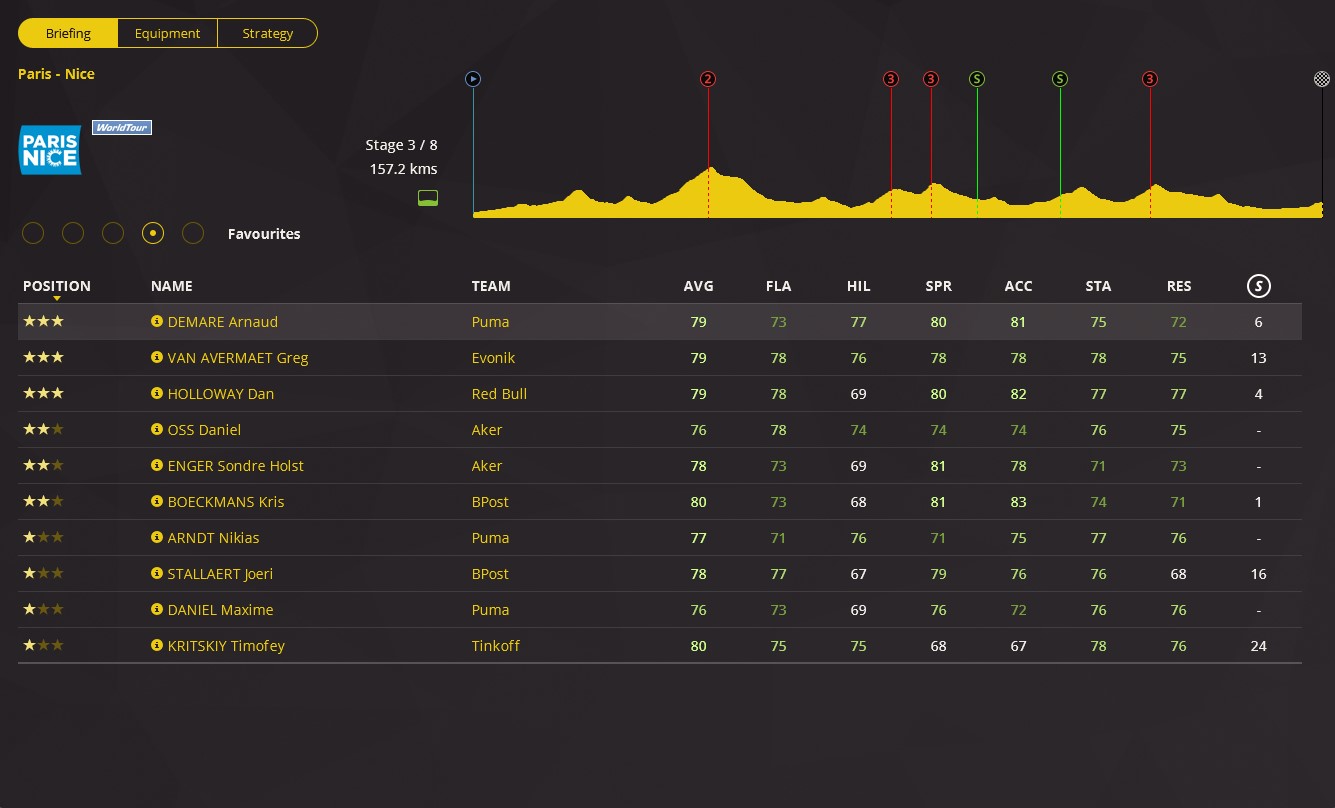Open rider BOECKMANS Kris
The image size is (1335, 808).
pyautogui.click(x=226, y=502)
